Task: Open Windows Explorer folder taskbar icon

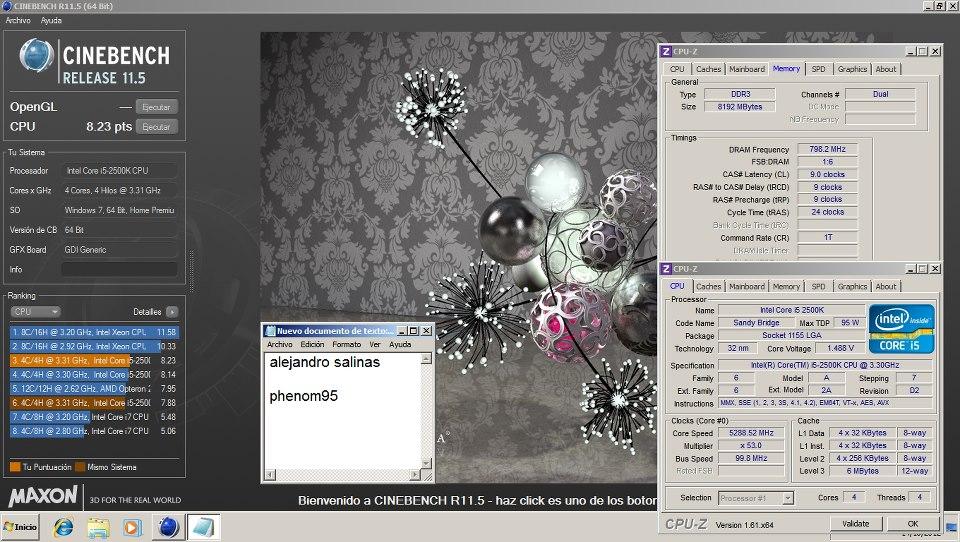Action: point(98,527)
